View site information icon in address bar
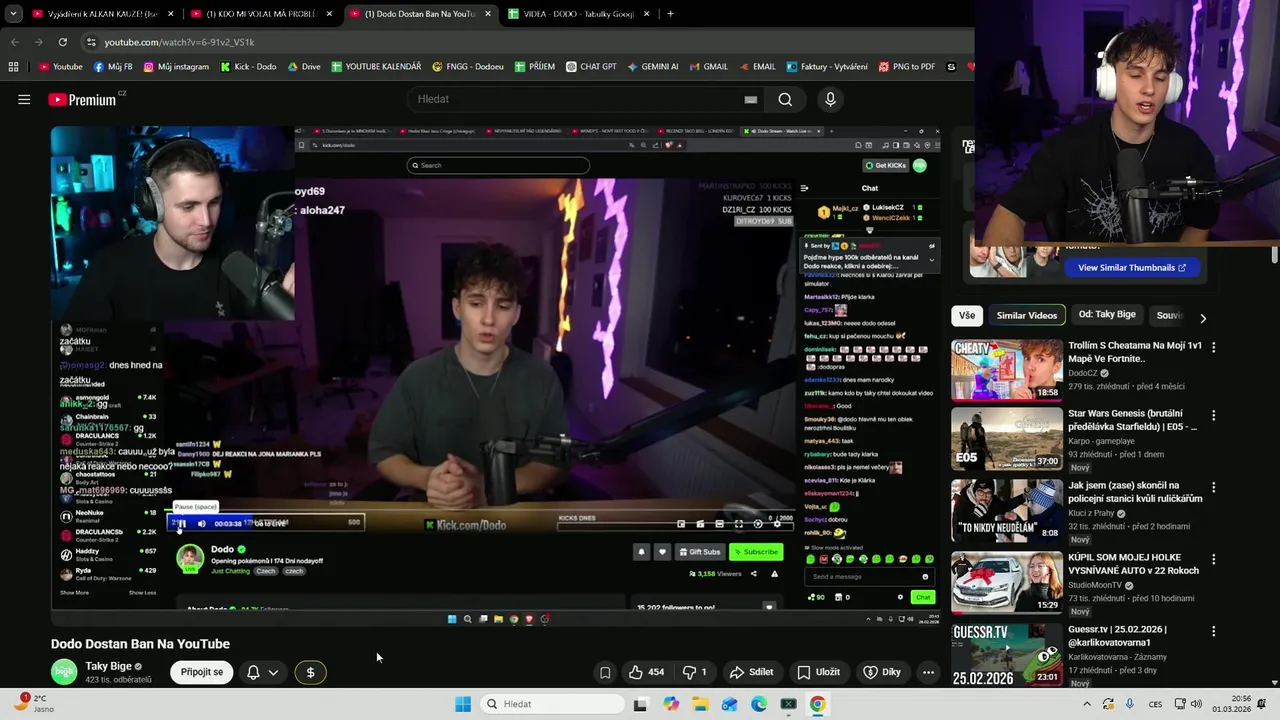This screenshot has width=1280, height=720. 91,42
